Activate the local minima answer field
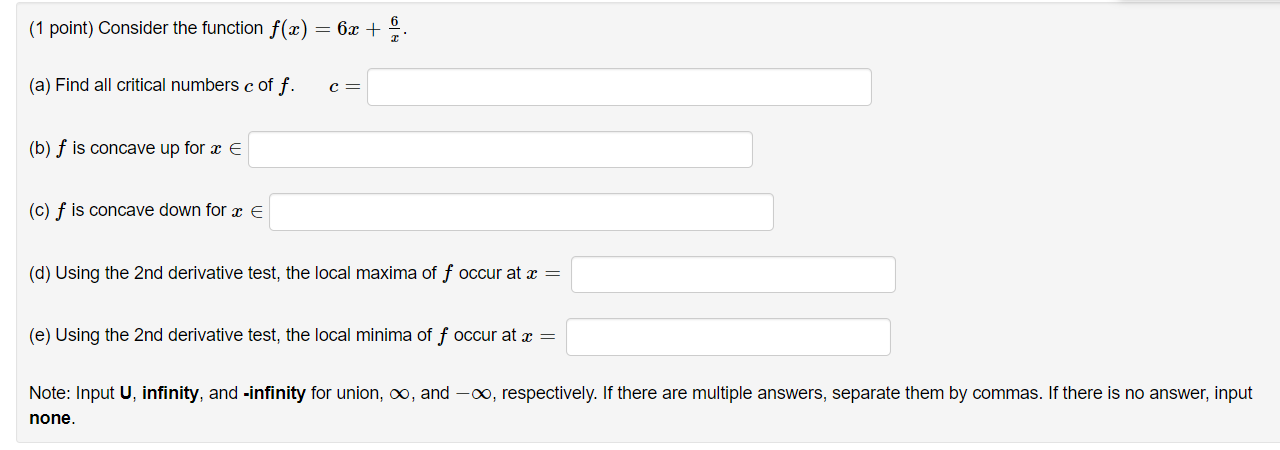 (728, 337)
